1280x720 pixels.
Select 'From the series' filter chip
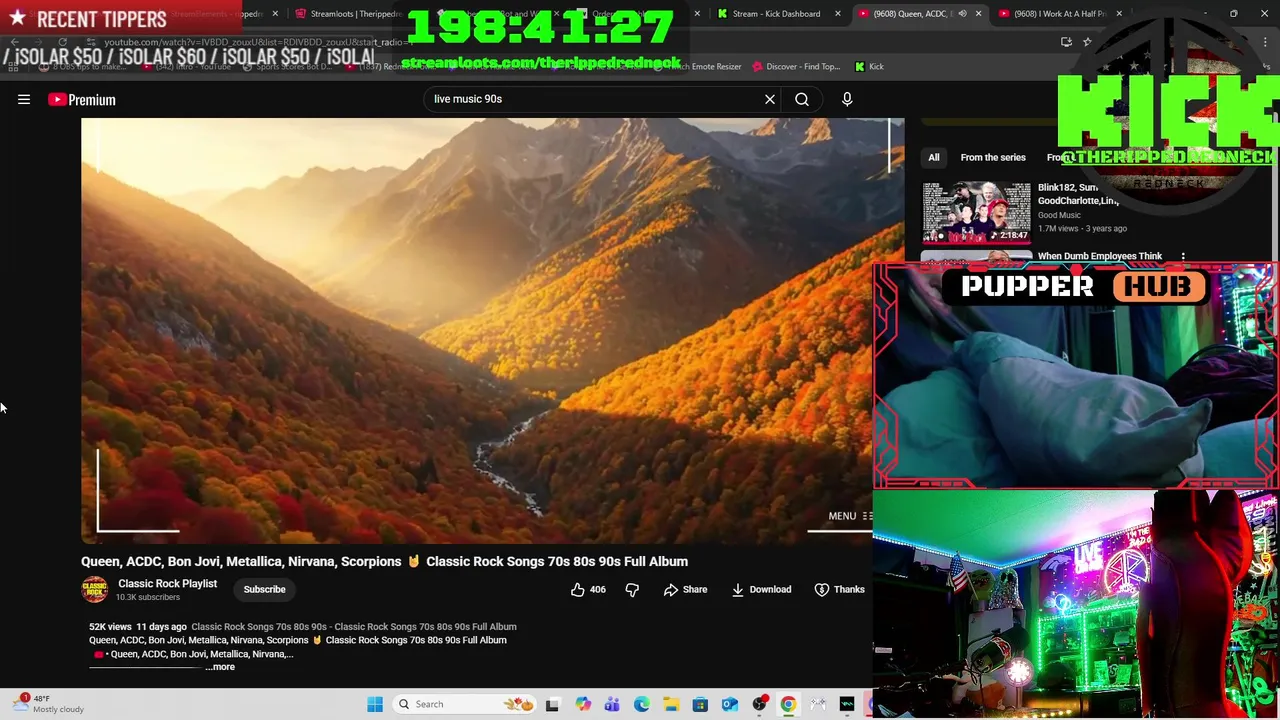click(993, 157)
